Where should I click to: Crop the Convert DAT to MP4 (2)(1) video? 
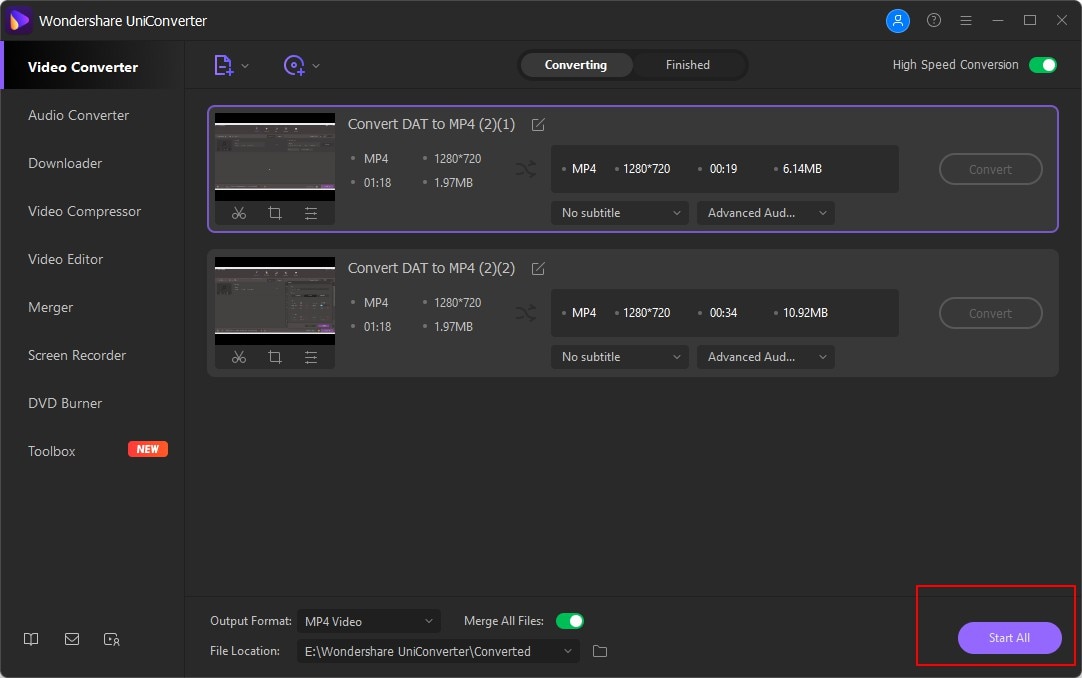(x=275, y=213)
